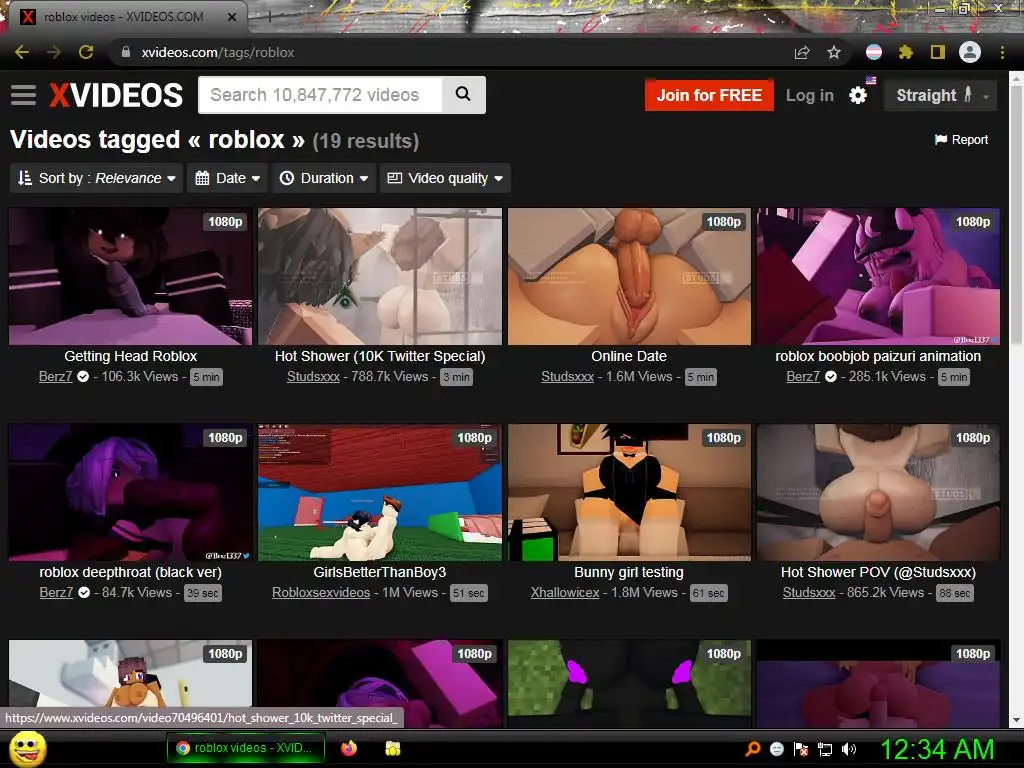Click the address bar URL
This screenshot has width=1024, height=768.
(x=217, y=52)
